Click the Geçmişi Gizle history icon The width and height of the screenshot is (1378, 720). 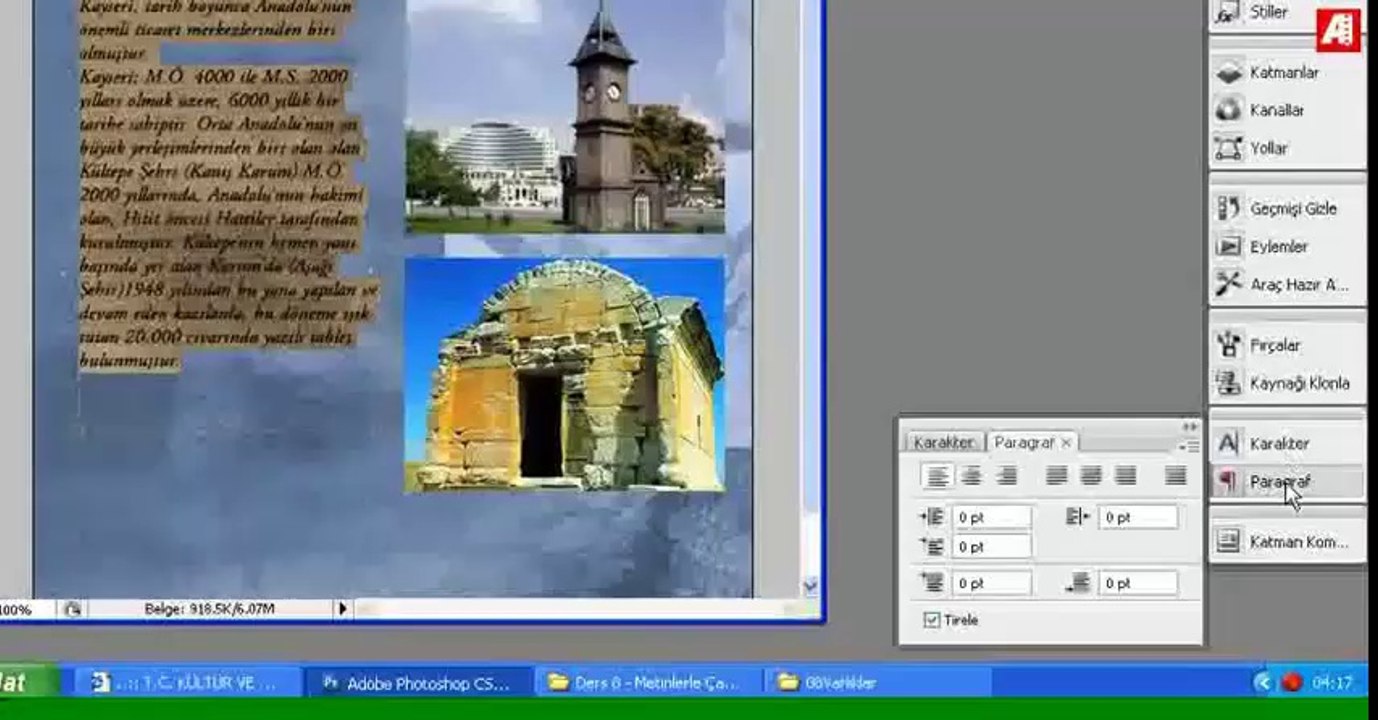1228,209
